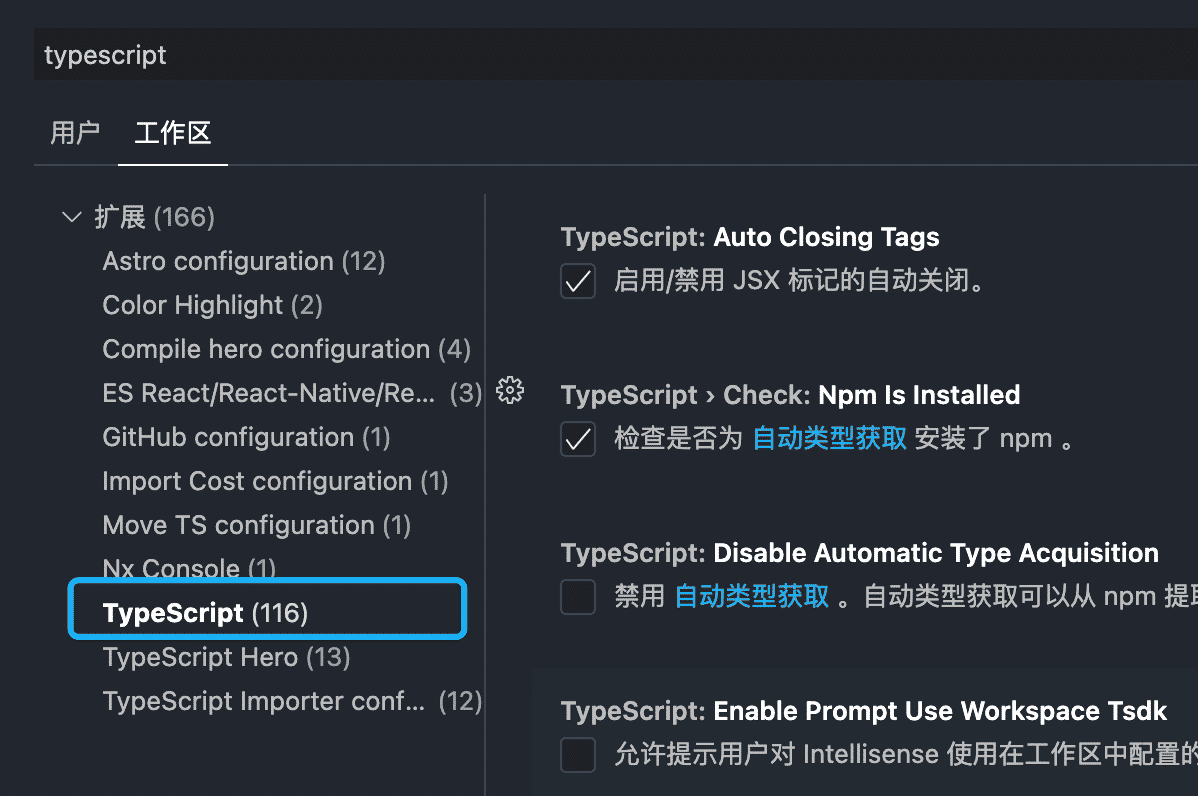Screen dimensions: 1198x796
Task: Switch to the 用户 settings tab
Action: coord(75,133)
